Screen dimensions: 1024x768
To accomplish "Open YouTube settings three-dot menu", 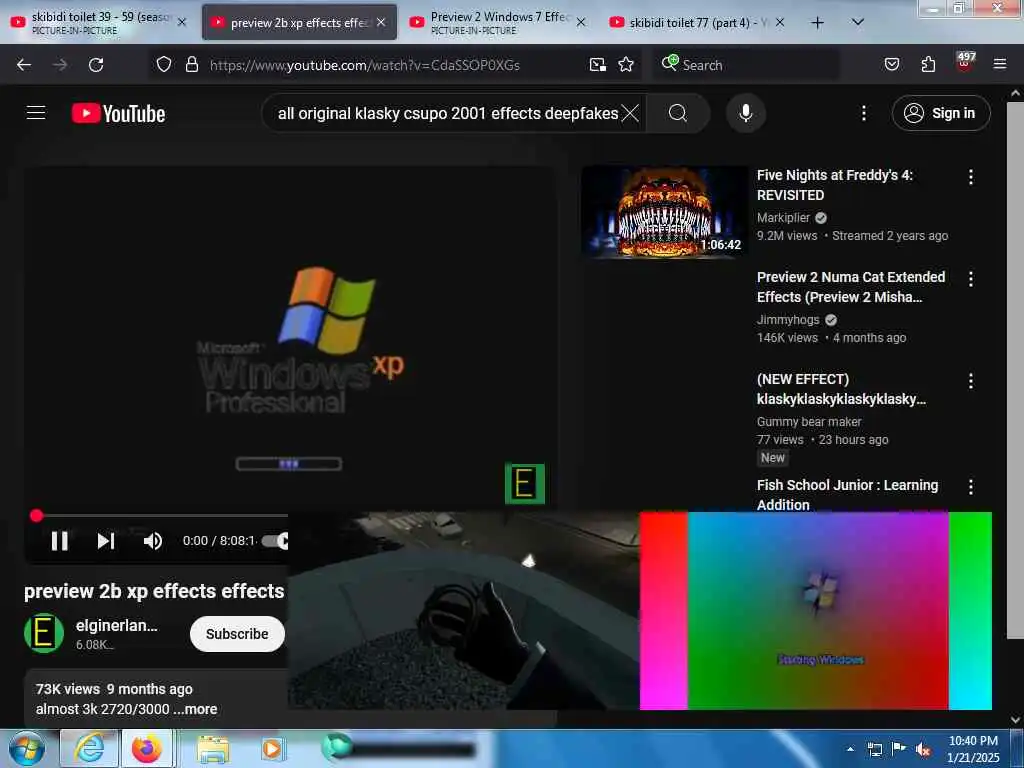I will click(x=863, y=113).
